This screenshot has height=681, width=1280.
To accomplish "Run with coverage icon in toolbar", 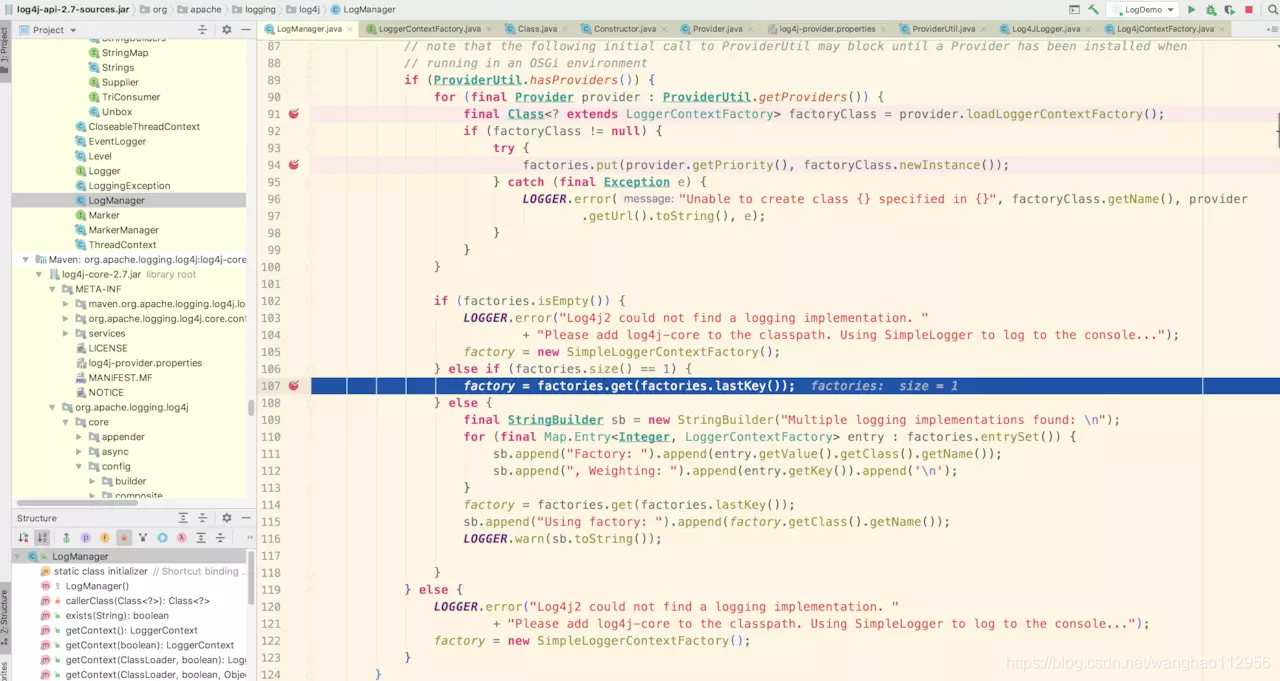I will click(x=1229, y=9).
